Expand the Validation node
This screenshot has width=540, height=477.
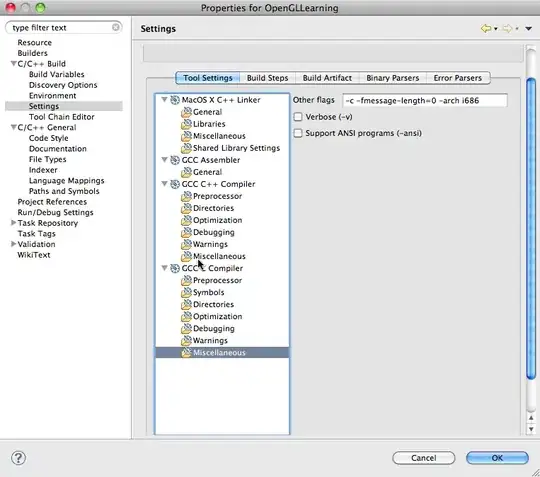[x=13, y=244]
